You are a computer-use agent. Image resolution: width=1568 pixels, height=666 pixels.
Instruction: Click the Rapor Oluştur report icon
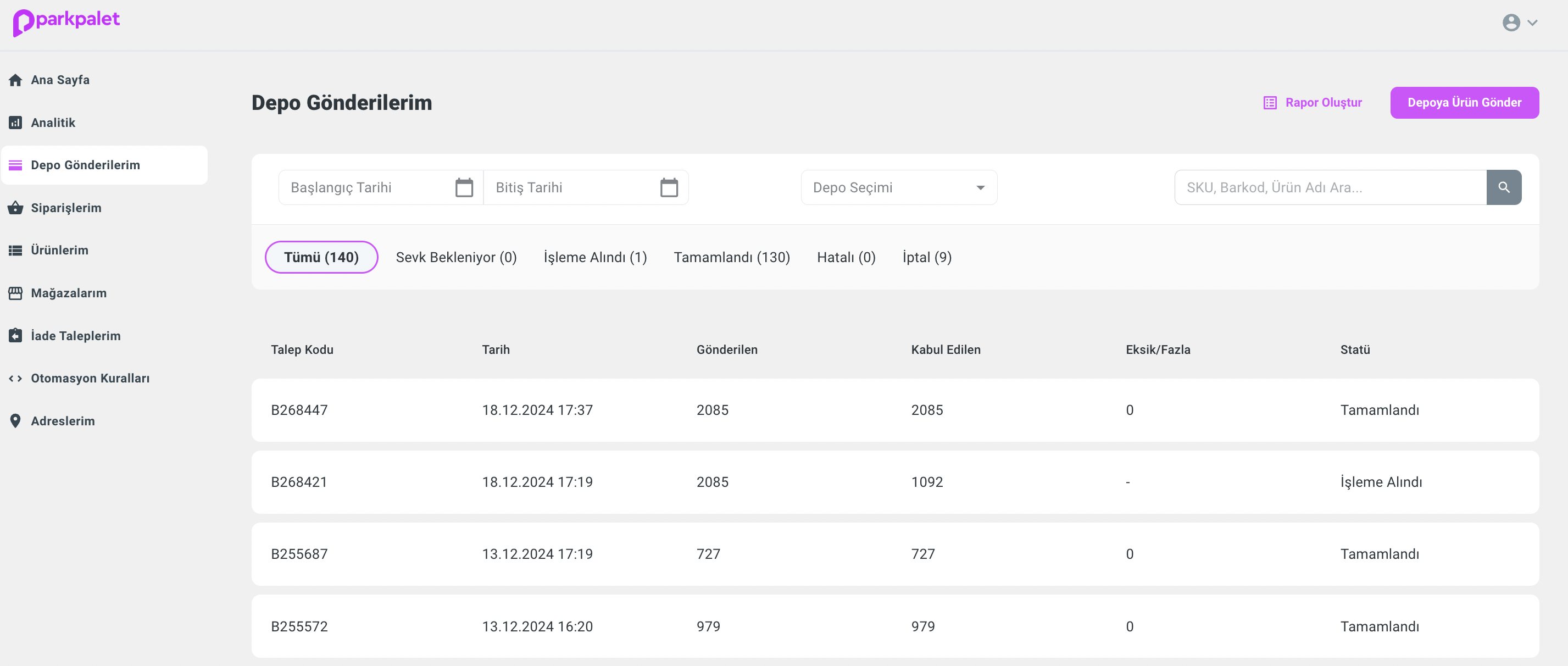pos(1270,103)
